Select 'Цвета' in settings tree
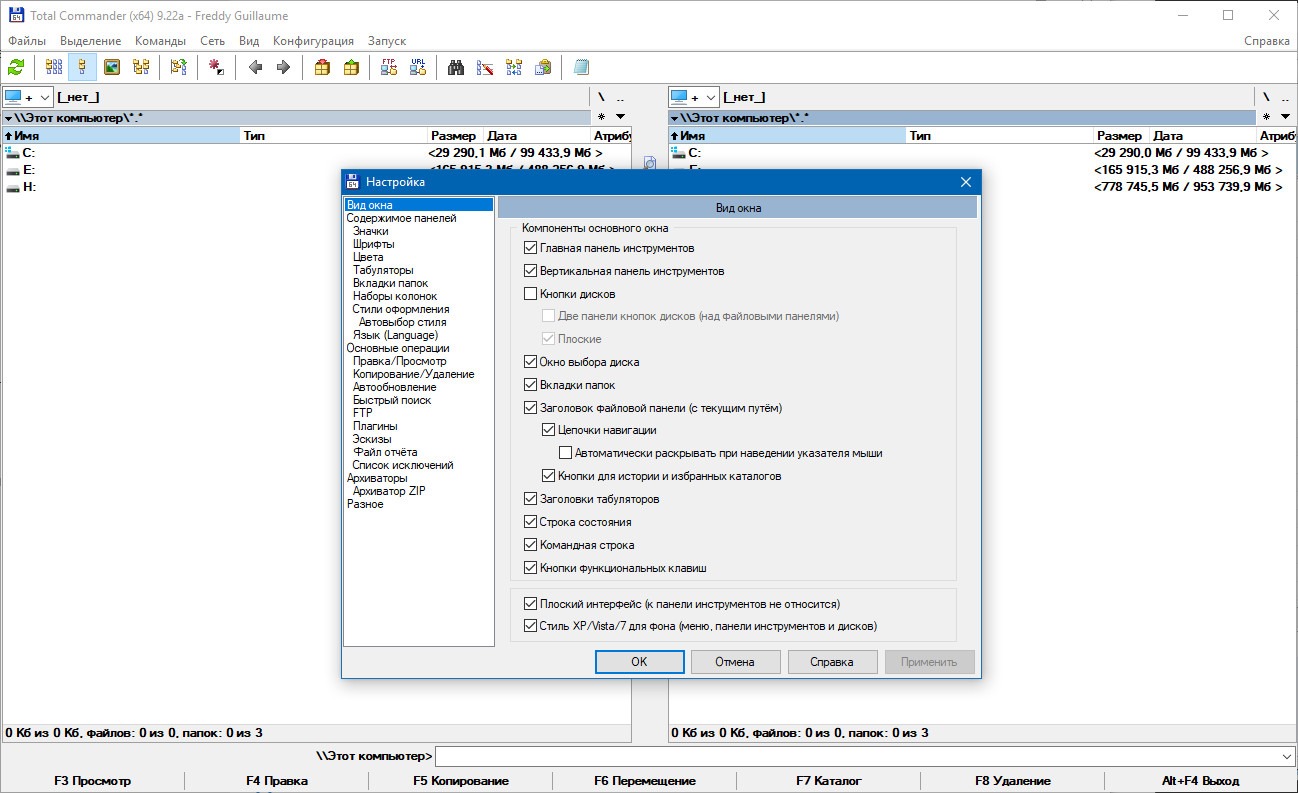Image resolution: width=1298 pixels, height=793 pixels. click(368, 257)
